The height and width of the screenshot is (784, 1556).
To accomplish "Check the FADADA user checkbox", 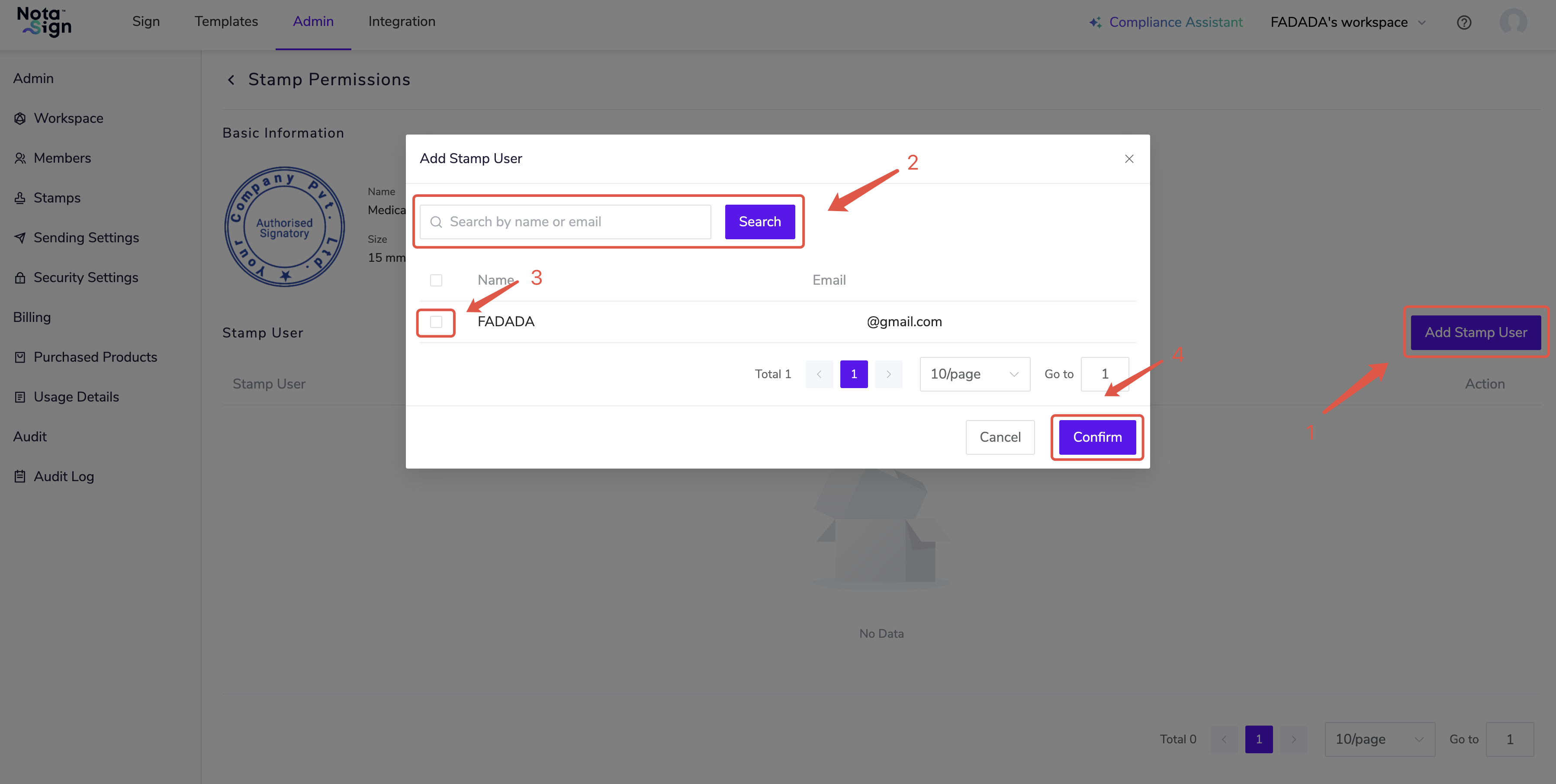I will [x=435, y=322].
